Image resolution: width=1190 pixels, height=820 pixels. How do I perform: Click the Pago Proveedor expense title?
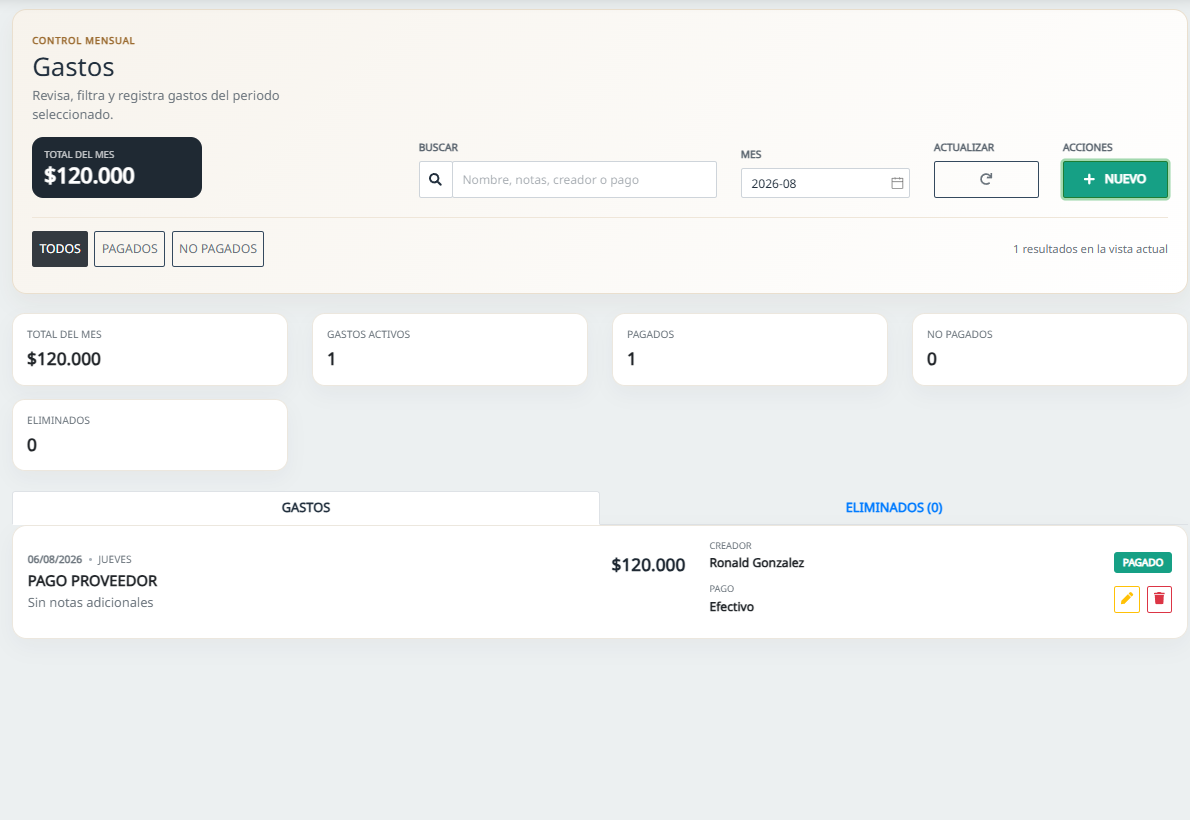tap(93, 581)
